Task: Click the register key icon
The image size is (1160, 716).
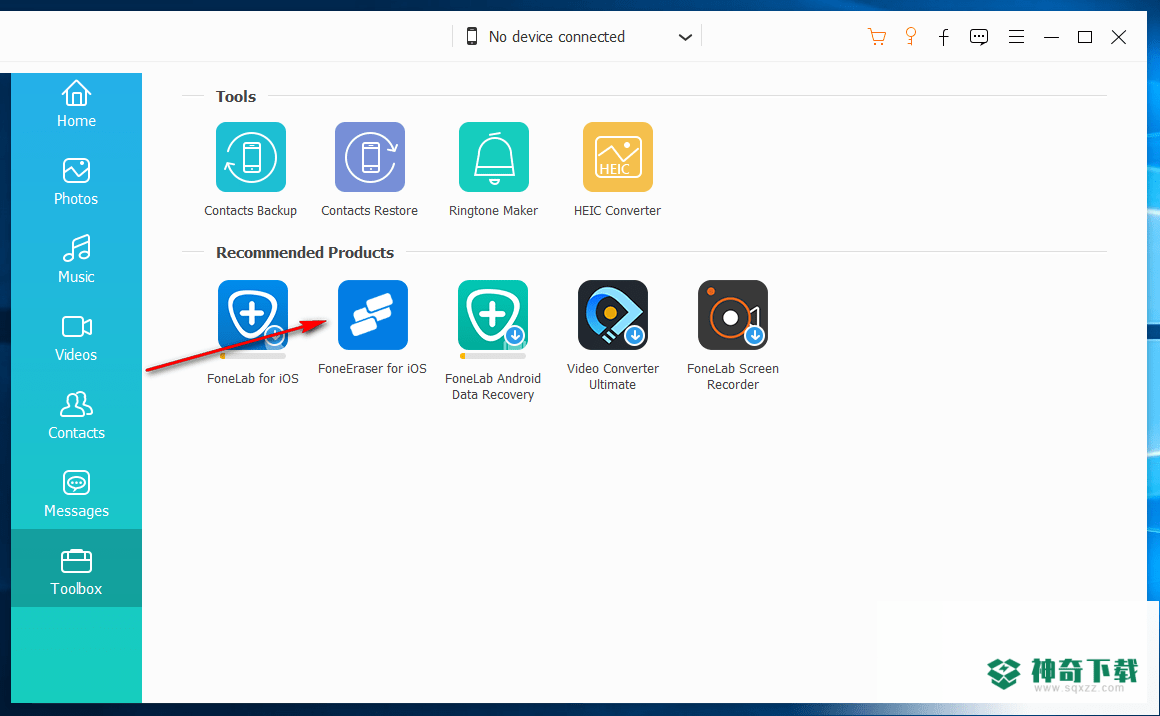Action: (911, 36)
